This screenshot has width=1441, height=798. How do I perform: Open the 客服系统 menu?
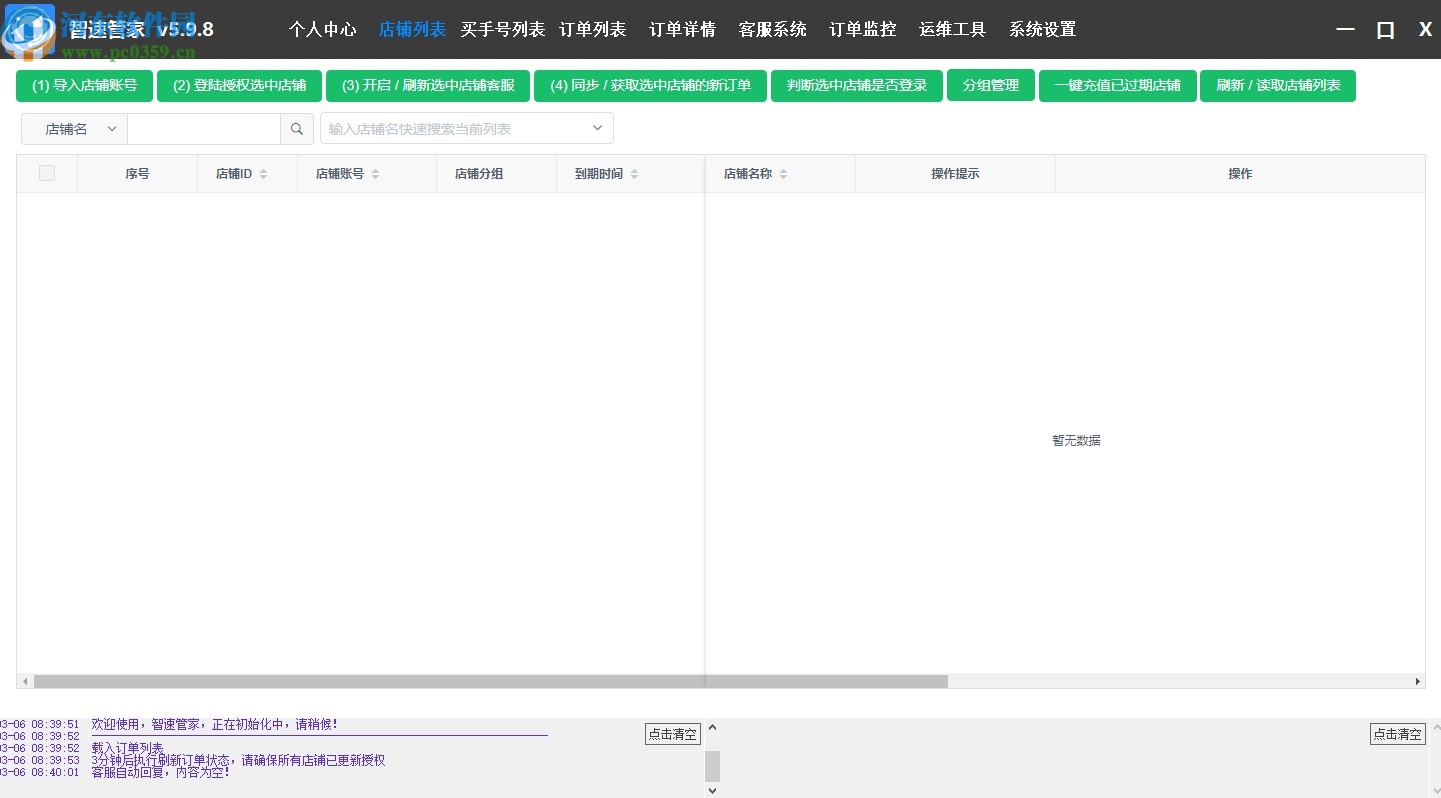[772, 30]
